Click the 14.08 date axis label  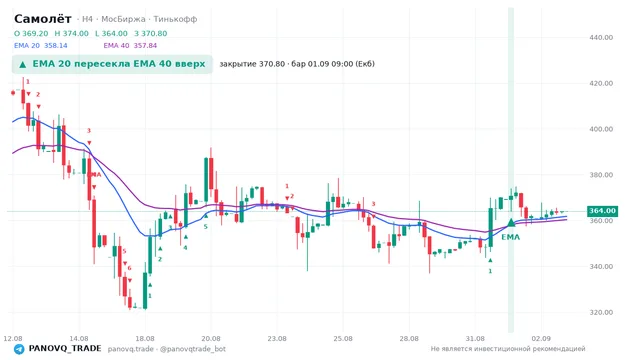coord(79,339)
